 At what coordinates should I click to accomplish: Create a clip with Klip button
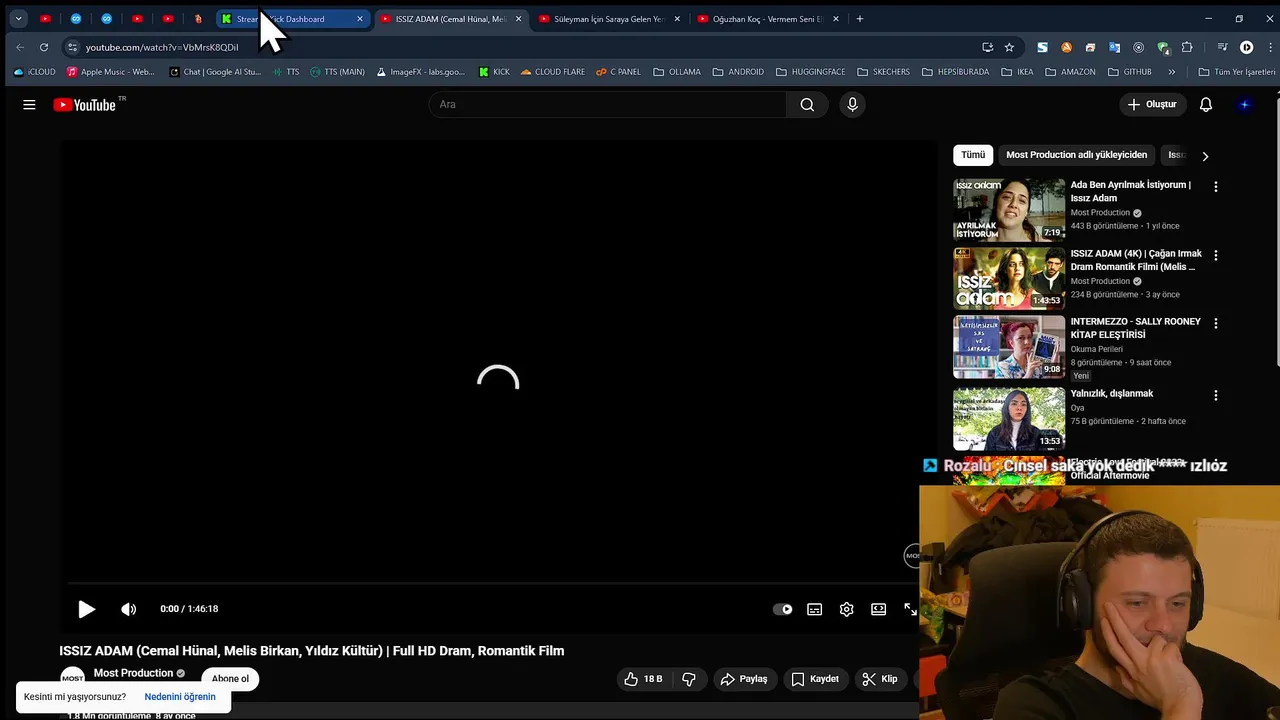(x=880, y=679)
